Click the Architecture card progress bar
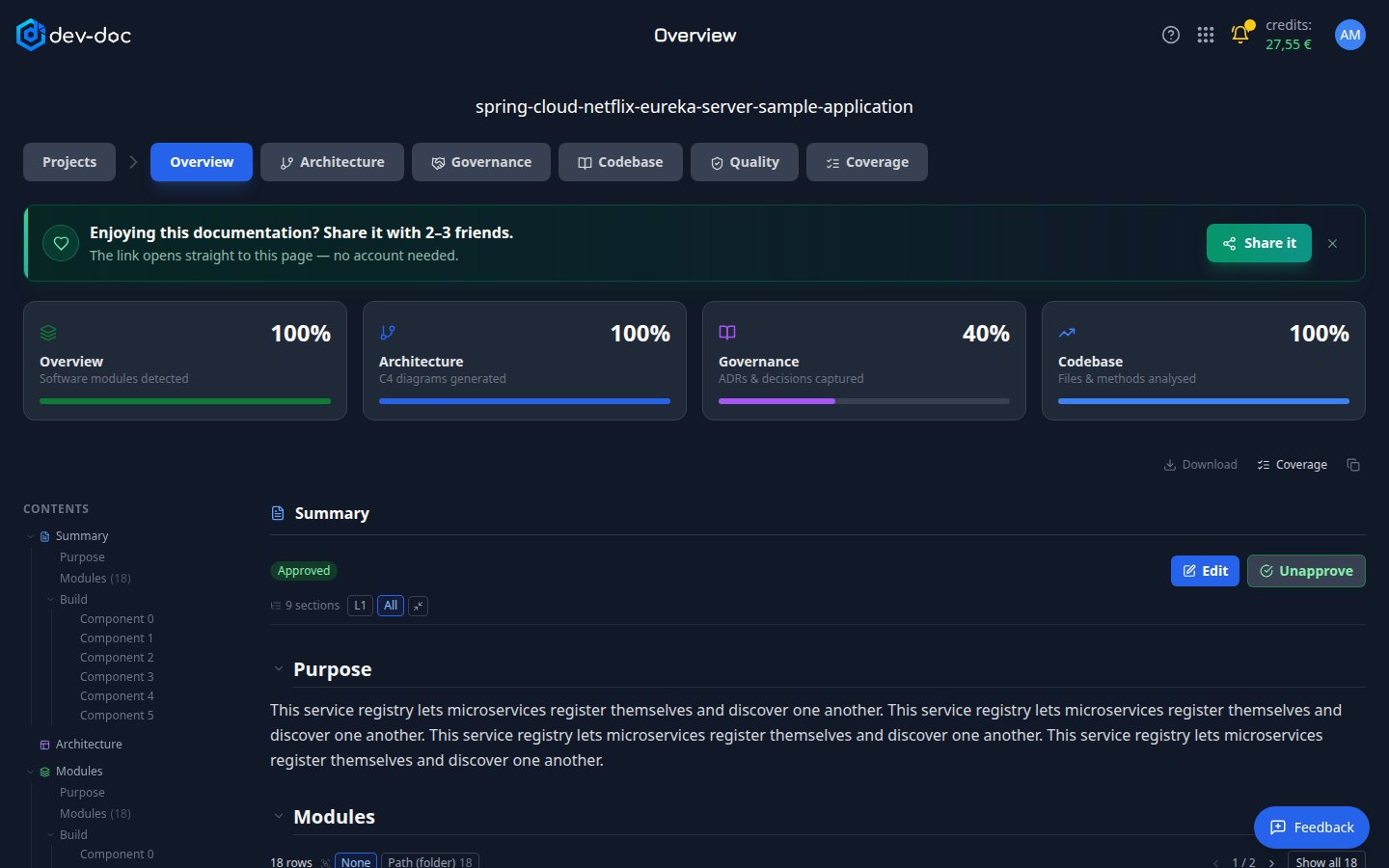Viewport: 1389px width, 868px height. (x=525, y=401)
